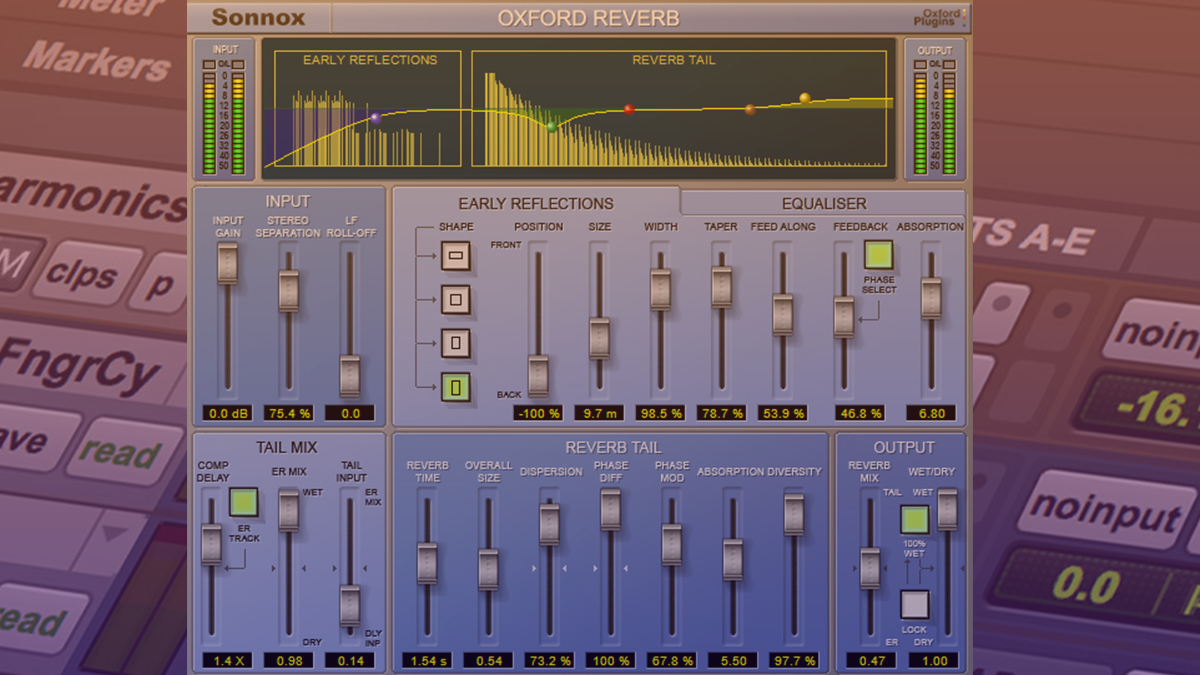Click the Wet/Dry value 1.00
The height and width of the screenshot is (675, 1200).
tap(934, 660)
